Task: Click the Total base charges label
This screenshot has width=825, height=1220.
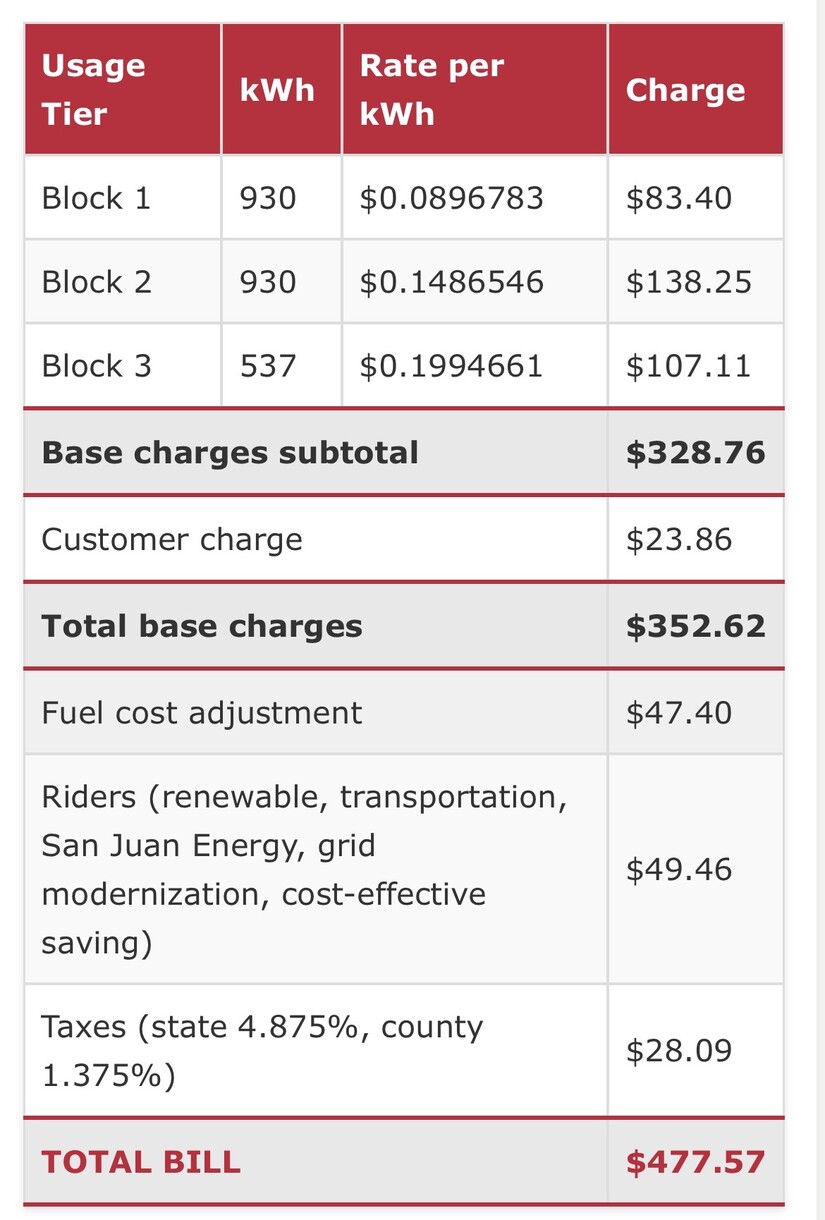Action: [x=202, y=626]
